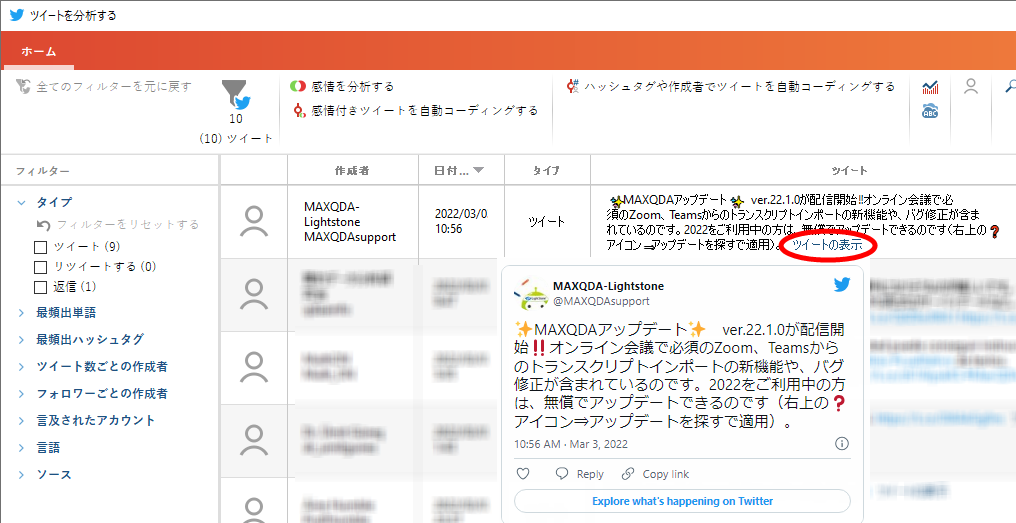
Task: Check the ツイート (9) filter checkbox
Action: [40, 247]
